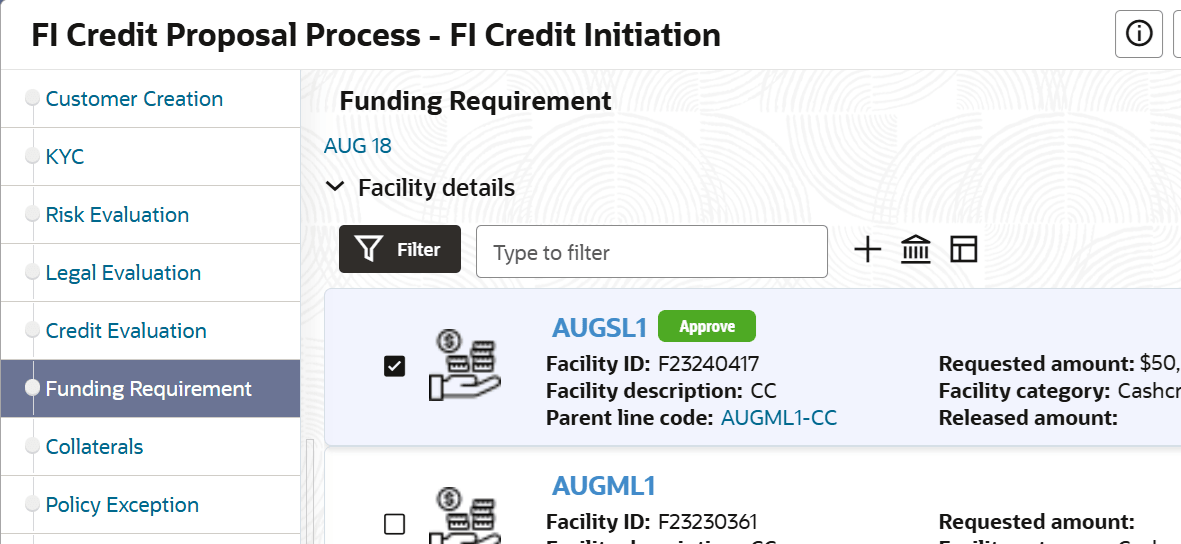Go to the KYC step
This screenshot has width=1181, height=544.
coord(65,157)
